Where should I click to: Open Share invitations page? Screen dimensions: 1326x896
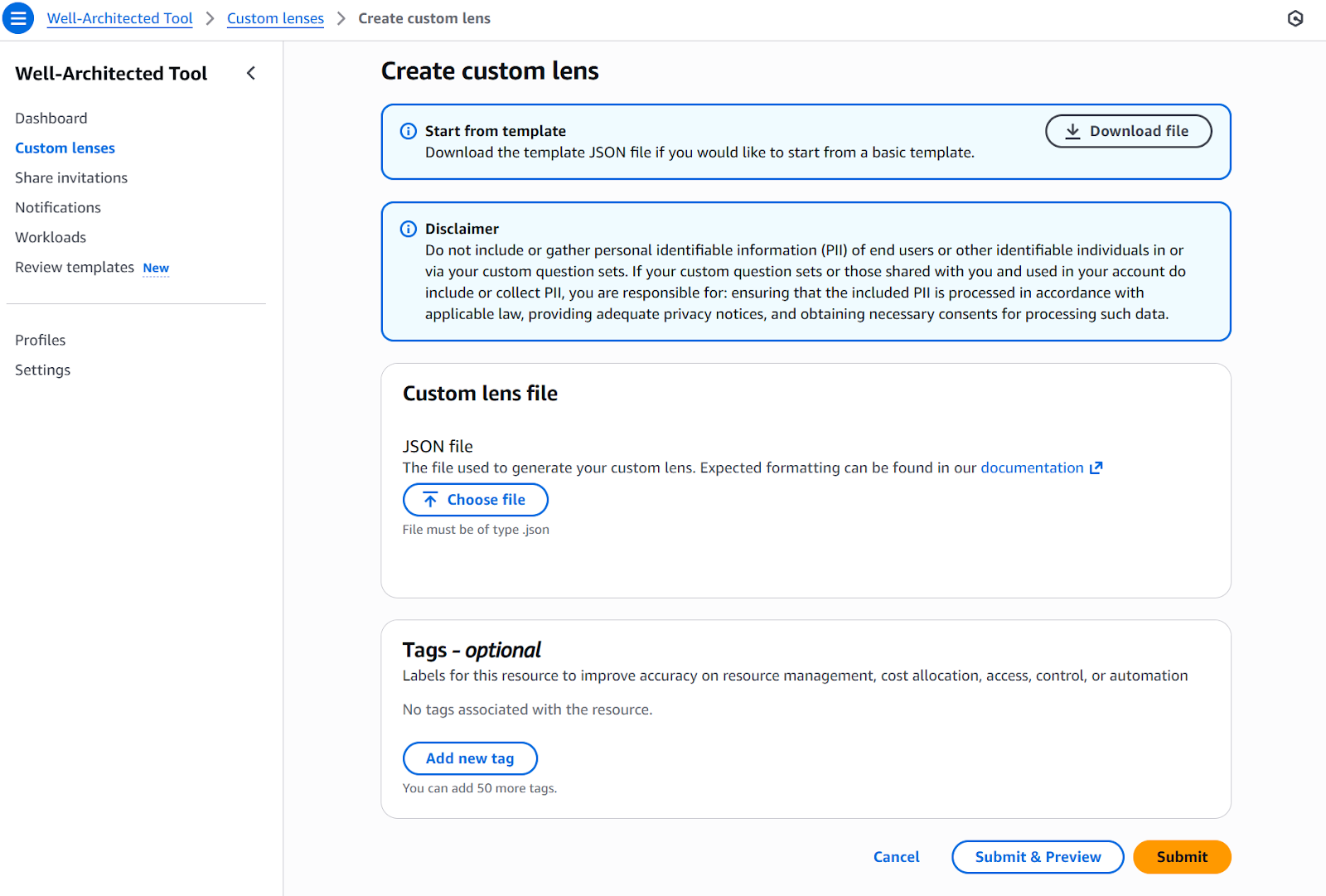coord(71,178)
